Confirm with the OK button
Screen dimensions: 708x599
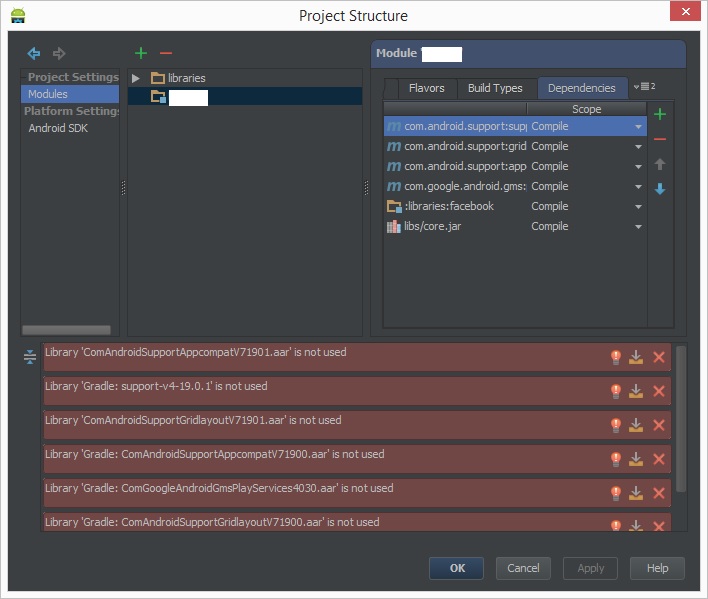[456, 568]
